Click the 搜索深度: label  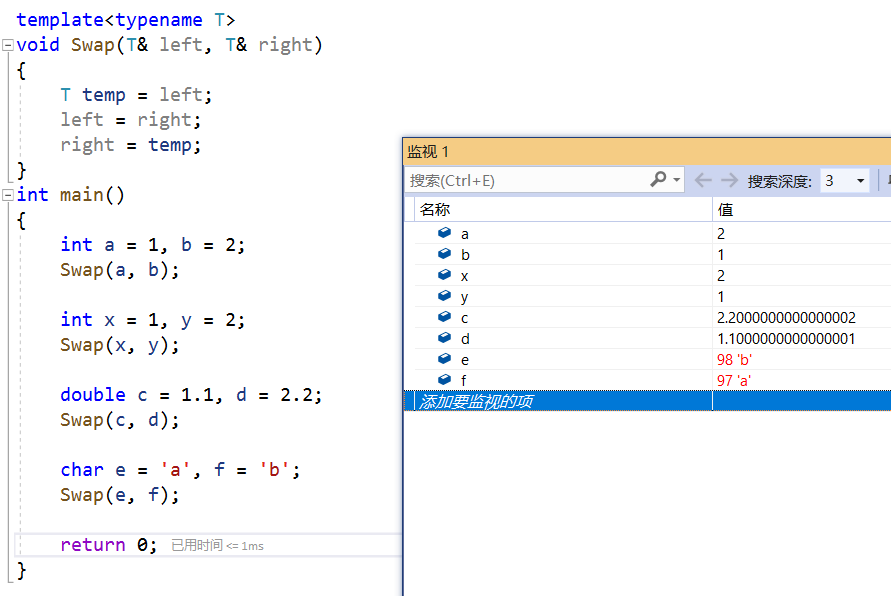tap(780, 181)
